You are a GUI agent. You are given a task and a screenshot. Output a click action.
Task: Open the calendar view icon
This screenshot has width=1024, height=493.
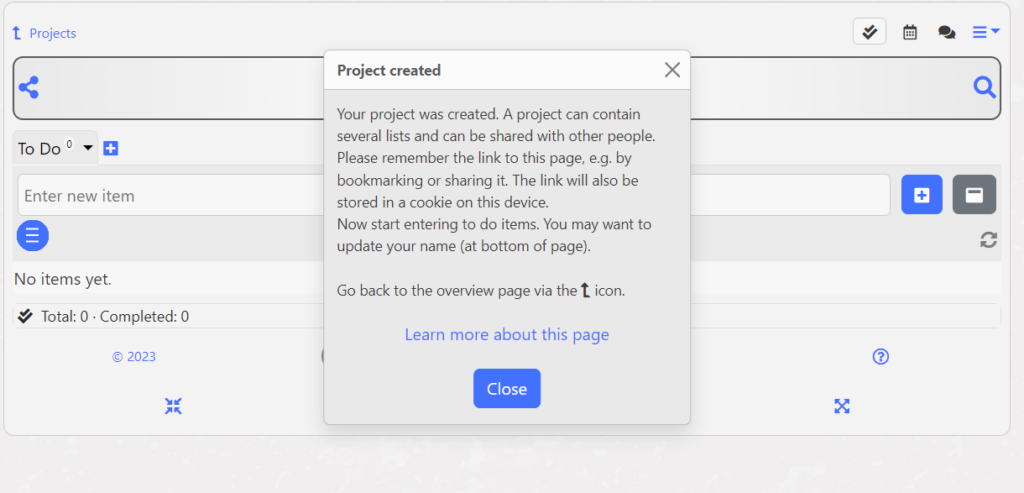click(910, 32)
